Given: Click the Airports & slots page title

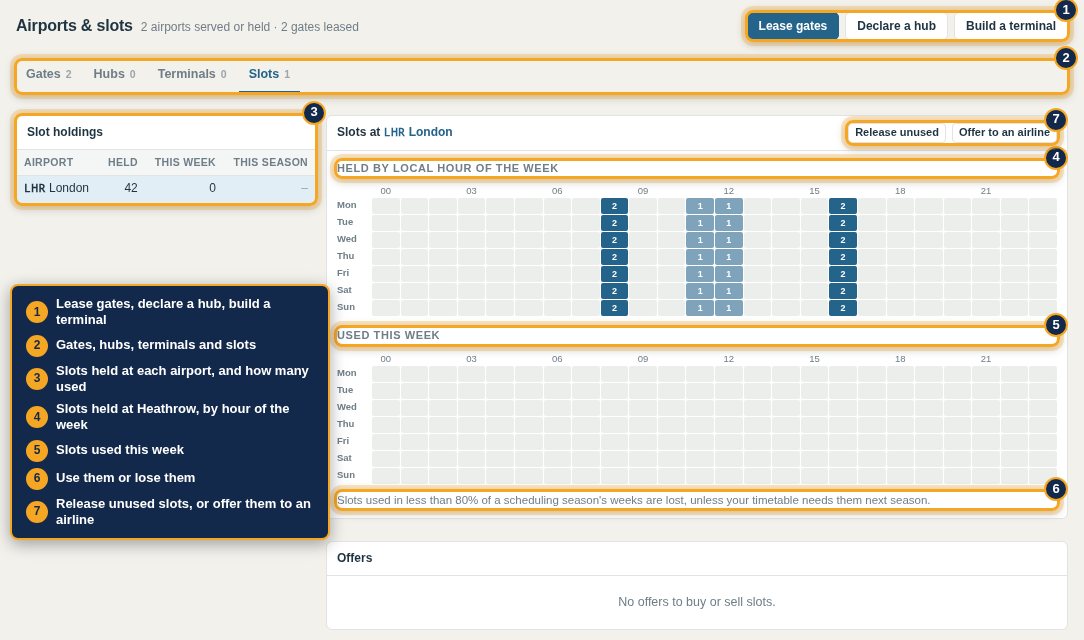Looking at the screenshot, I should pos(74,26).
